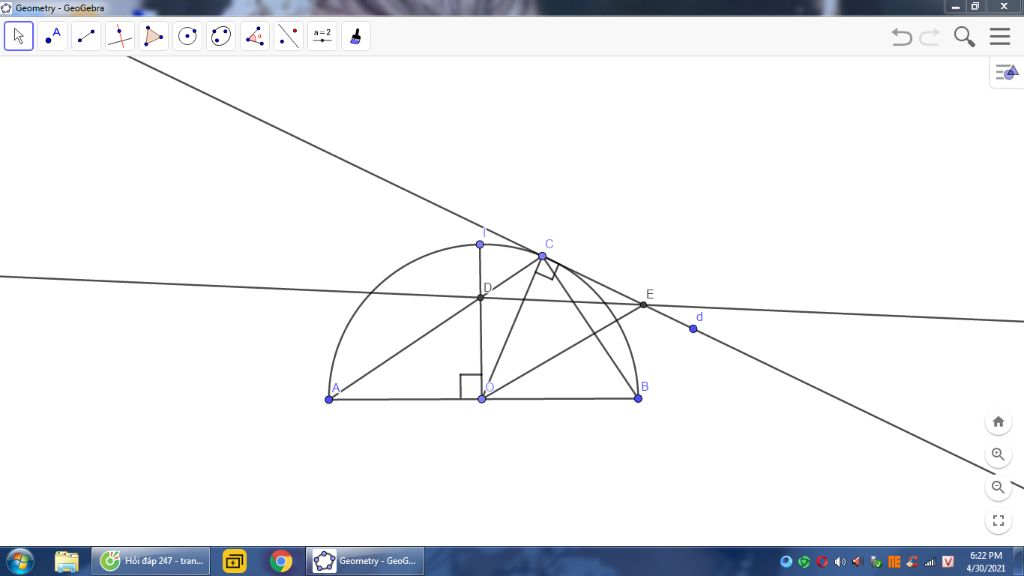The image size is (1024, 576).
Task: Undo the last construction step
Action: [901, 37]
